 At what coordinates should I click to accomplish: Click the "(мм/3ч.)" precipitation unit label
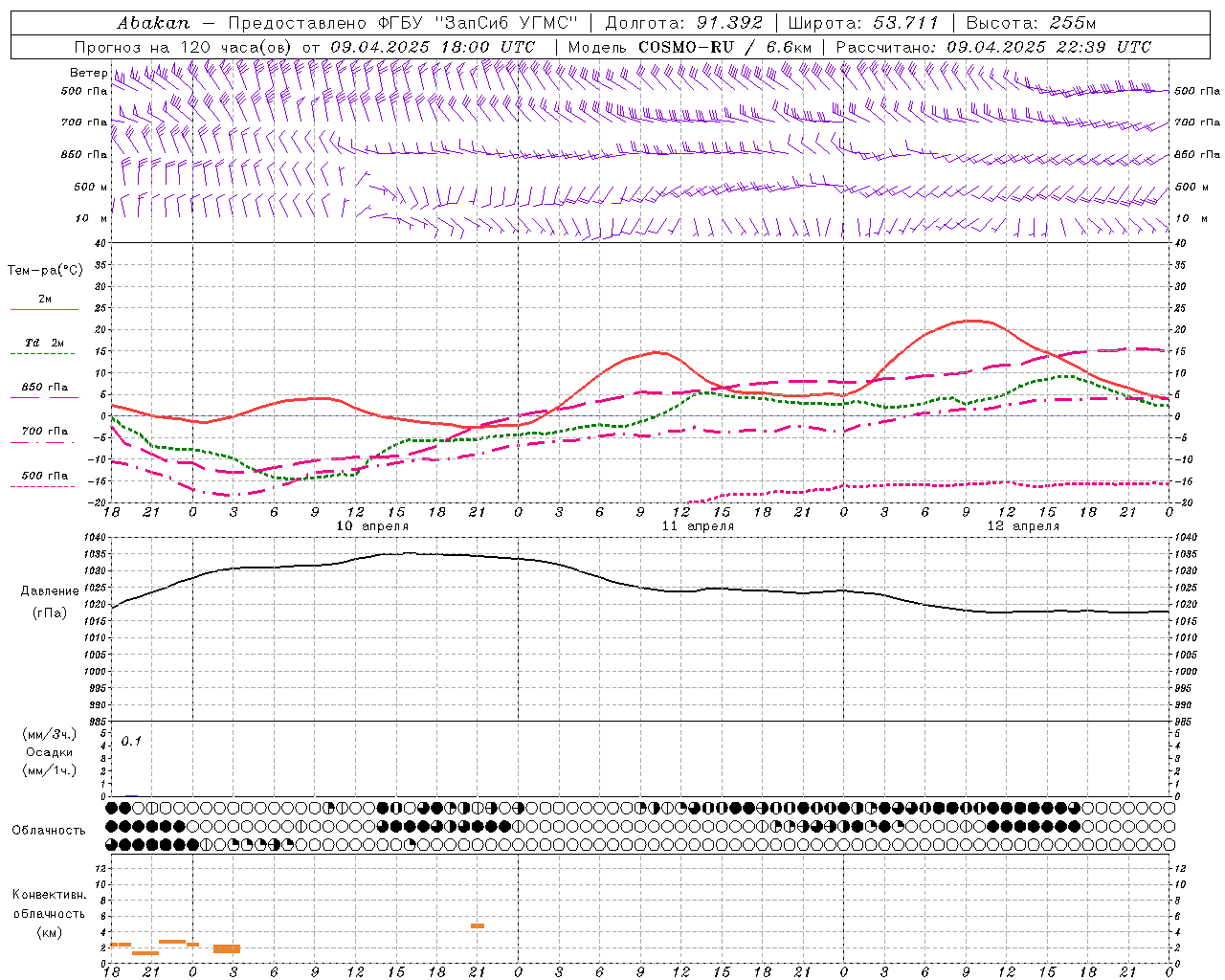50,734
